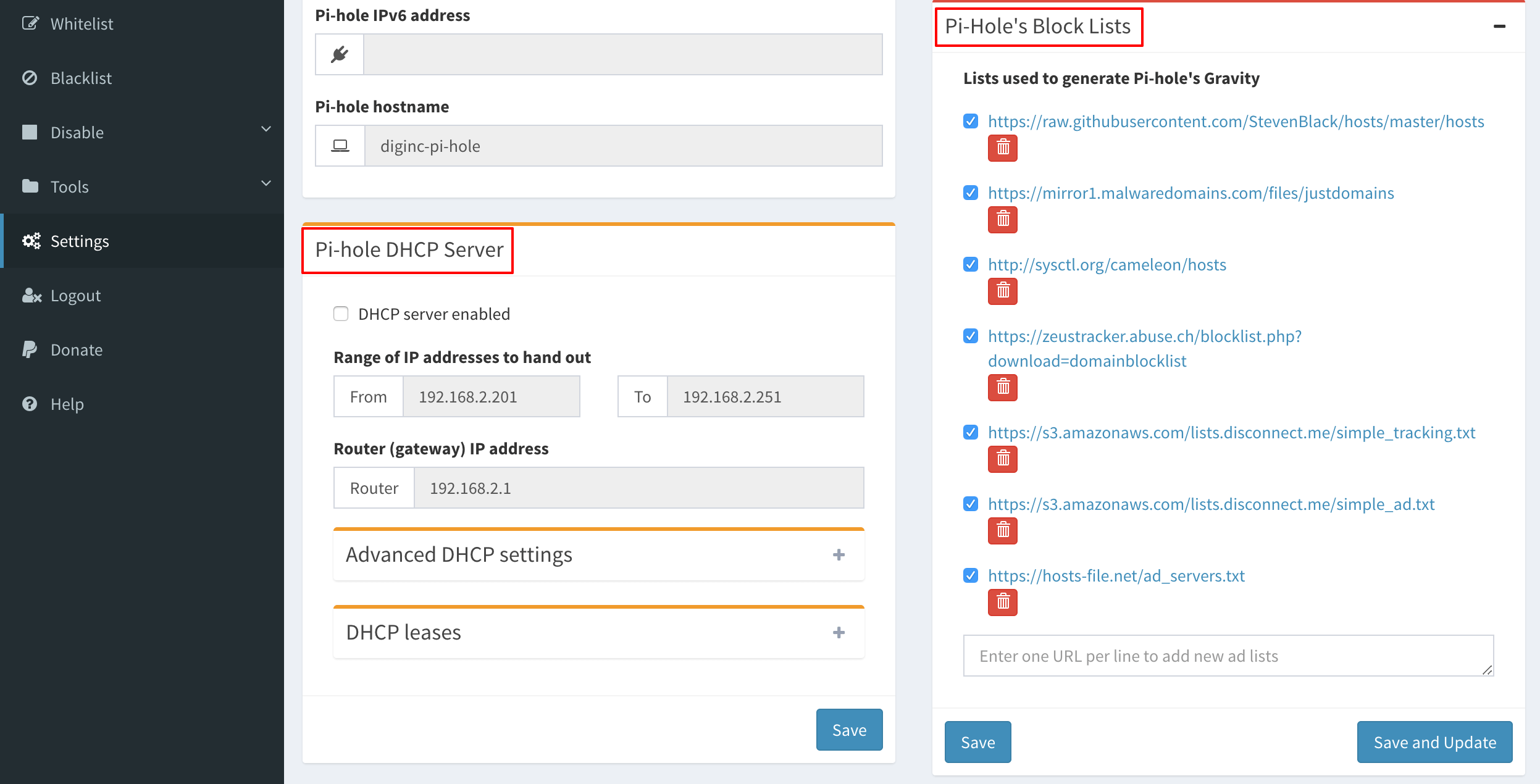Screen dimensions: 1540x784
Task: Expand the Advanced DHCP settings section
Action: [x=839, y=554]
